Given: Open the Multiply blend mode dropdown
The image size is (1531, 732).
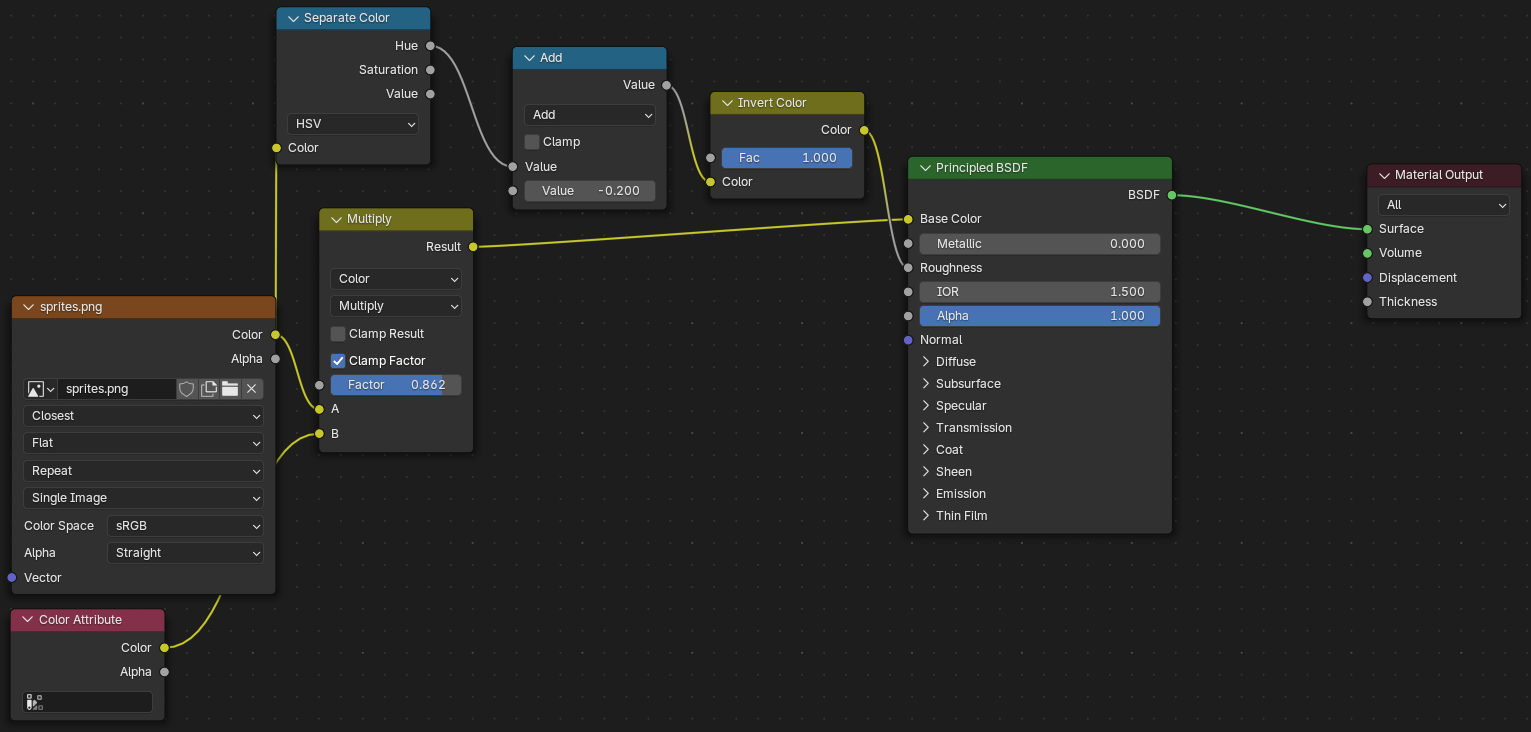Looking at the screenshot, I should [x=396, y=306].
